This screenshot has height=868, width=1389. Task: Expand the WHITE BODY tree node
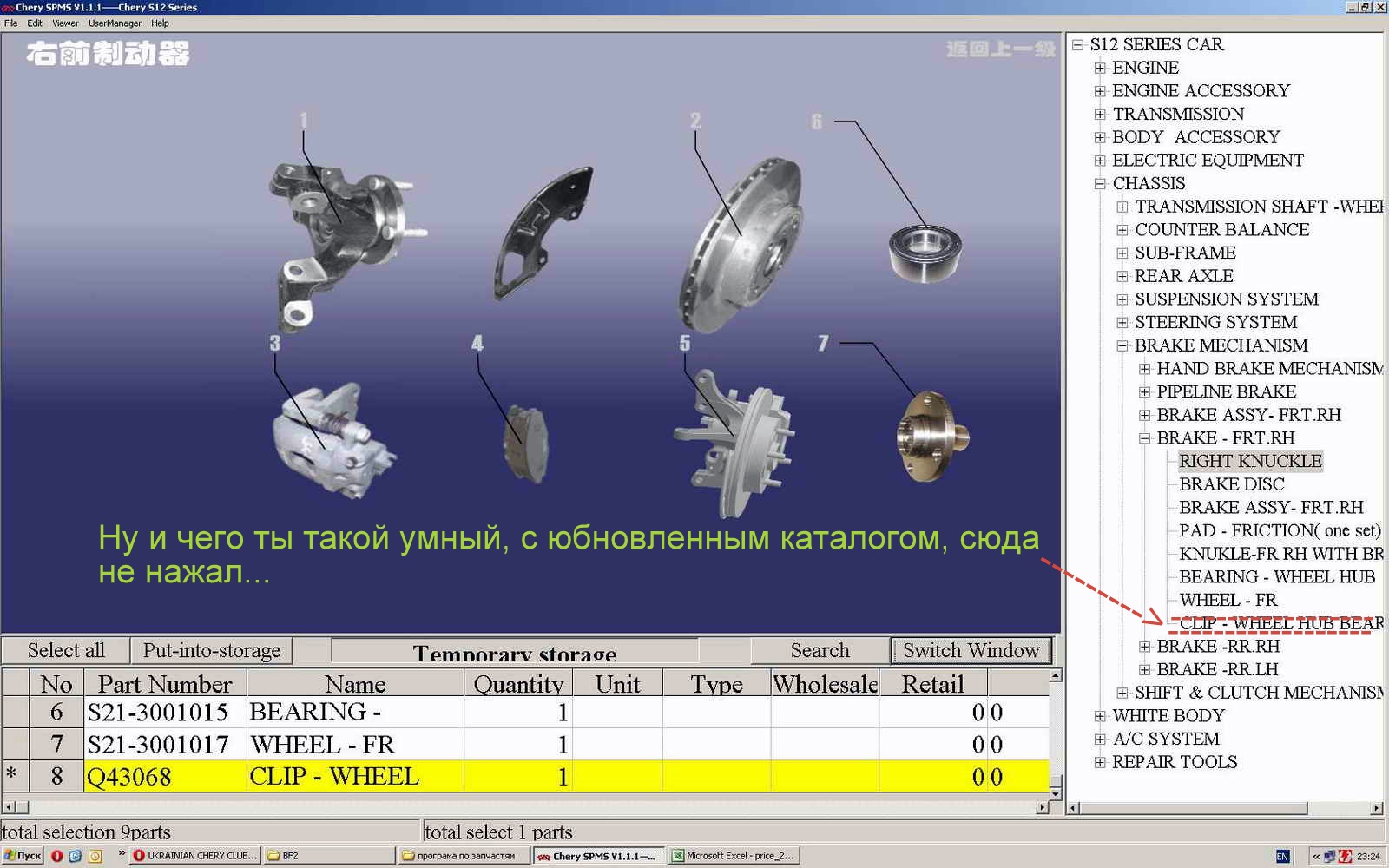tap(1100, 716)
